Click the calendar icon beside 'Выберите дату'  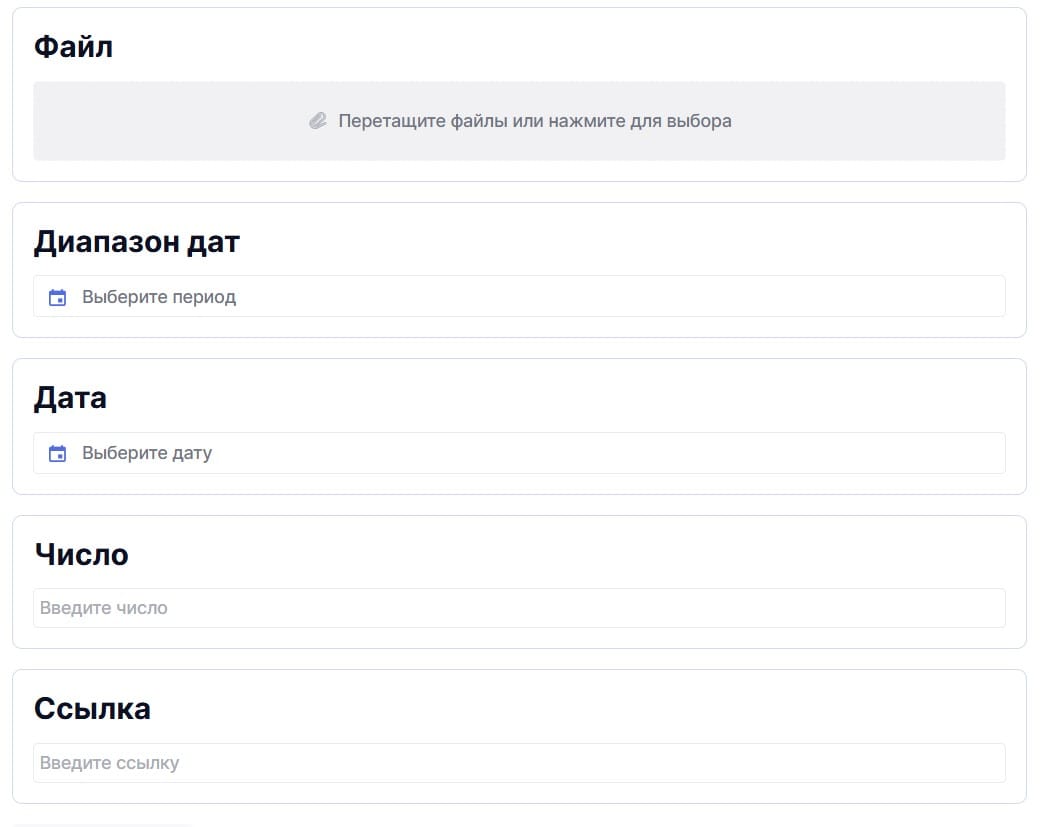click(x=58, y=453)
